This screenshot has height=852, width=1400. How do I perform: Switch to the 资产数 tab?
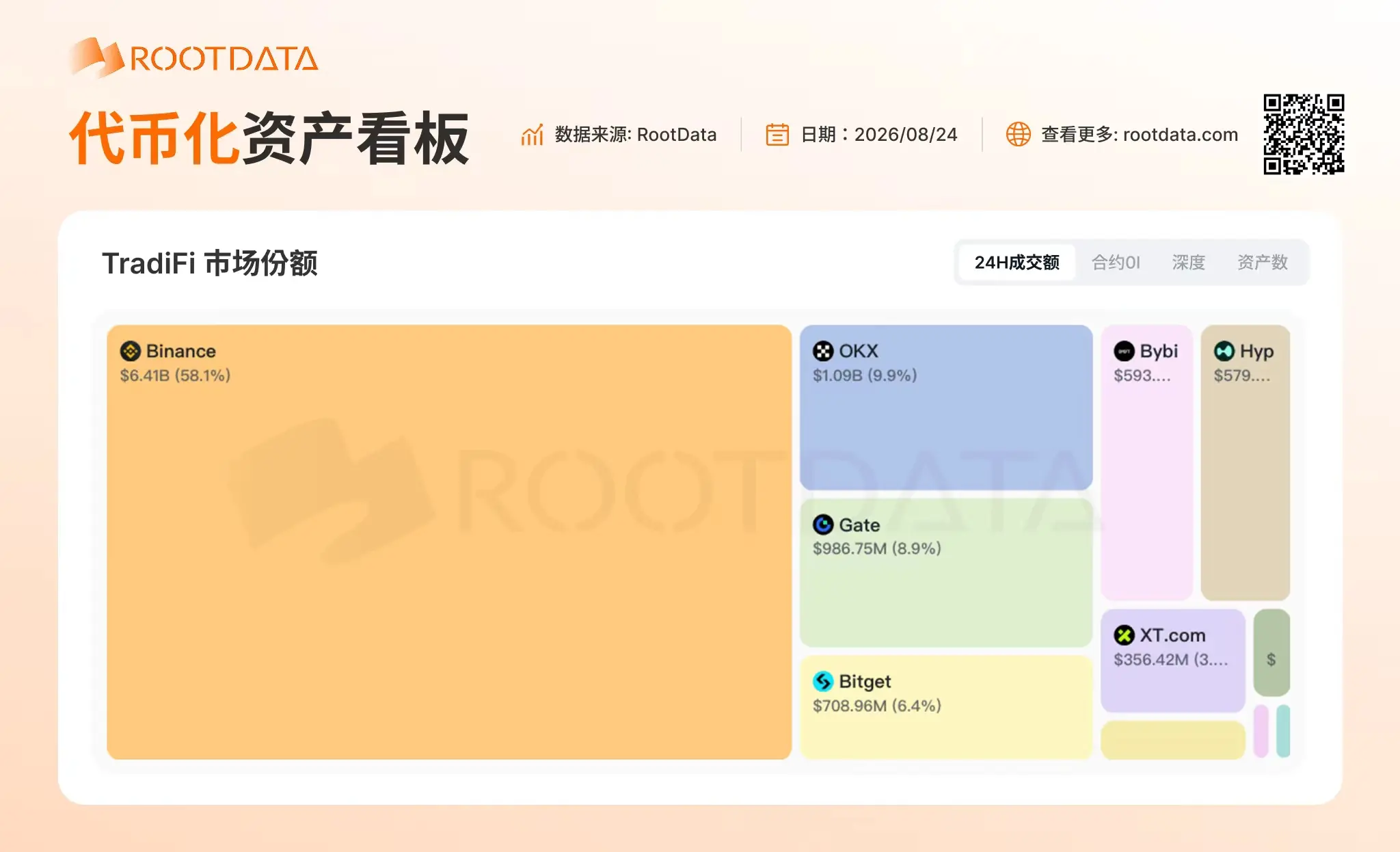pos(1262,263)
